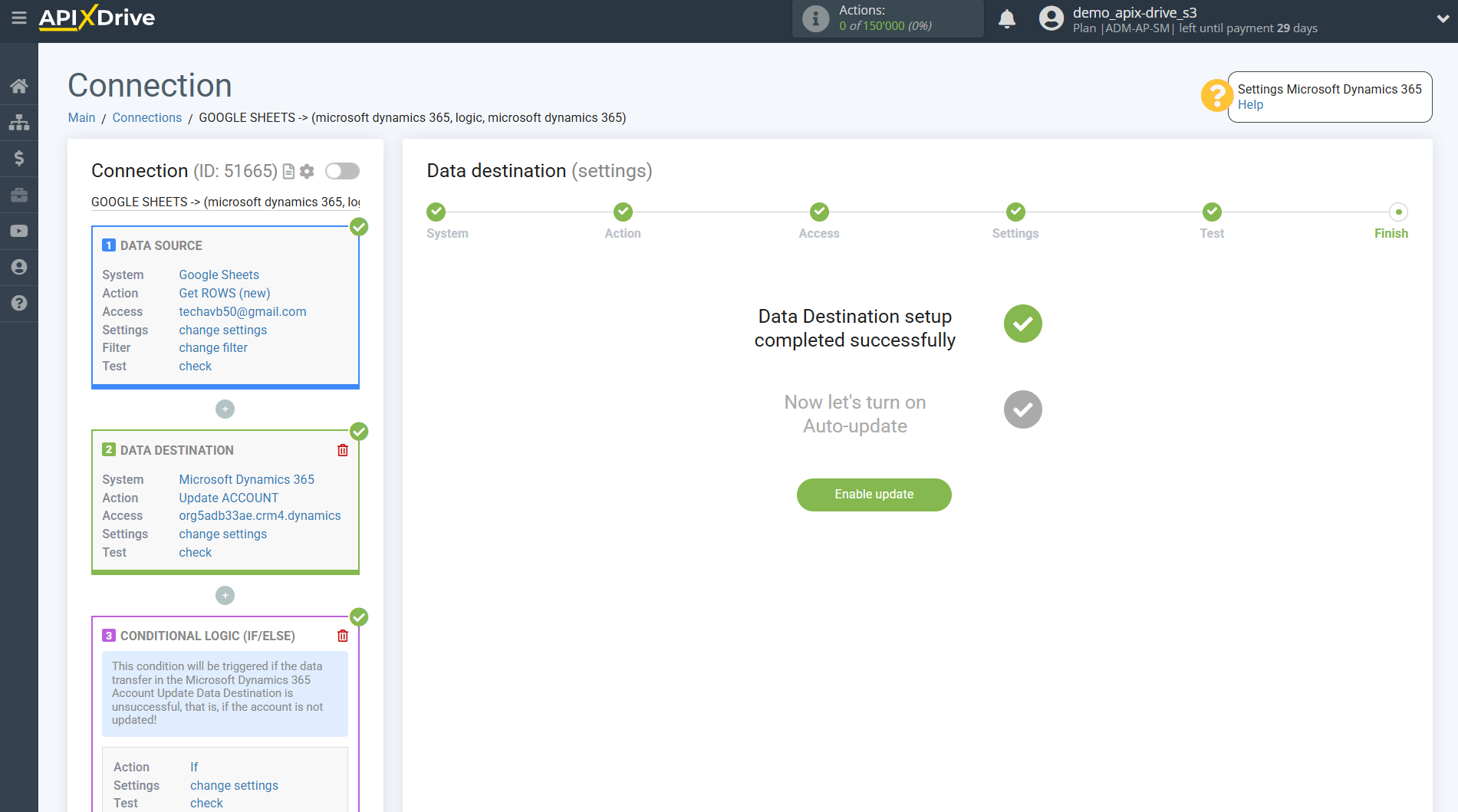Open the hamburger menu in the header
The height and width of the screenshot is (812, 1458).
coord(19,18)
